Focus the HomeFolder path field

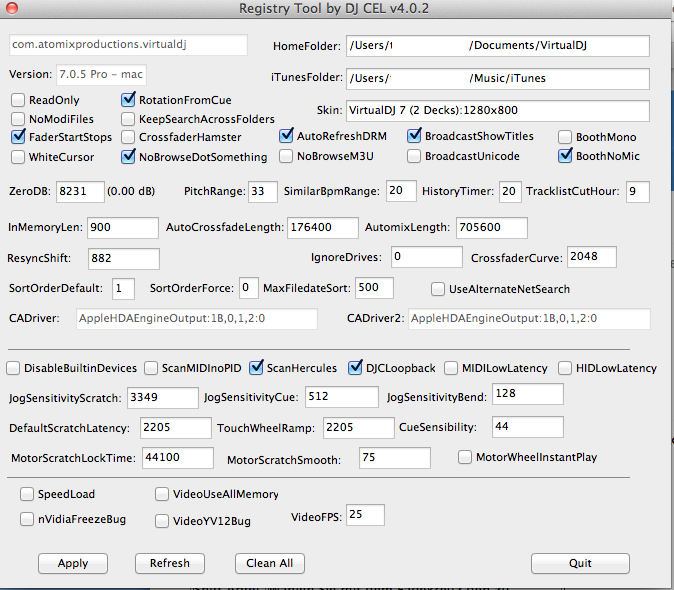498,46
